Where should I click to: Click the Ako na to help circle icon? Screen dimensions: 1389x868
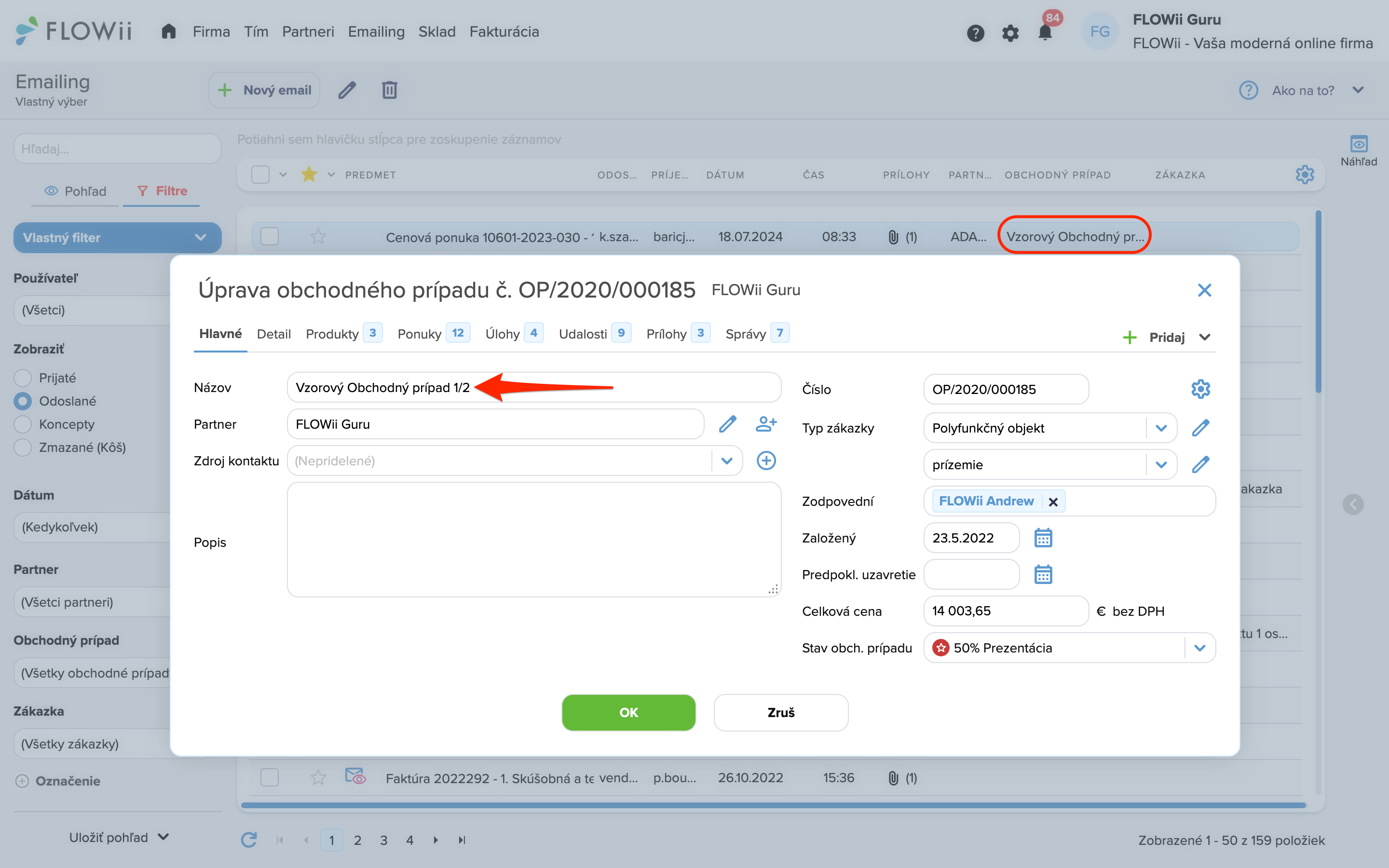pos(1248,90)
